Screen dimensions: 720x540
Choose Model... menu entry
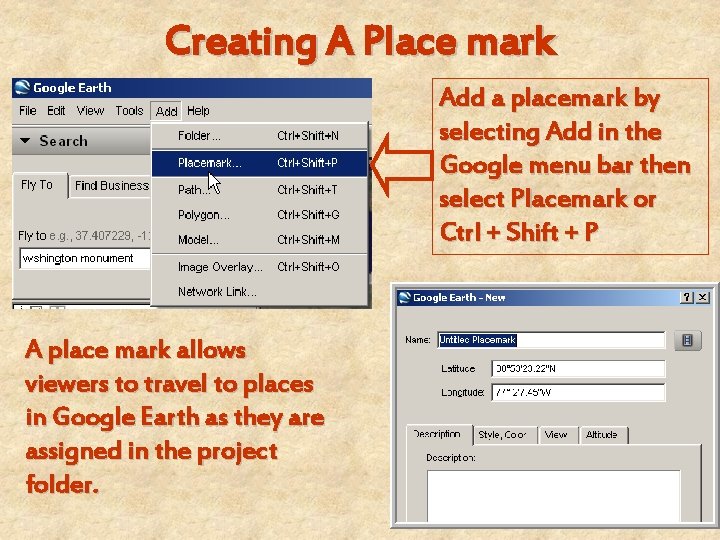pos(260,240)
